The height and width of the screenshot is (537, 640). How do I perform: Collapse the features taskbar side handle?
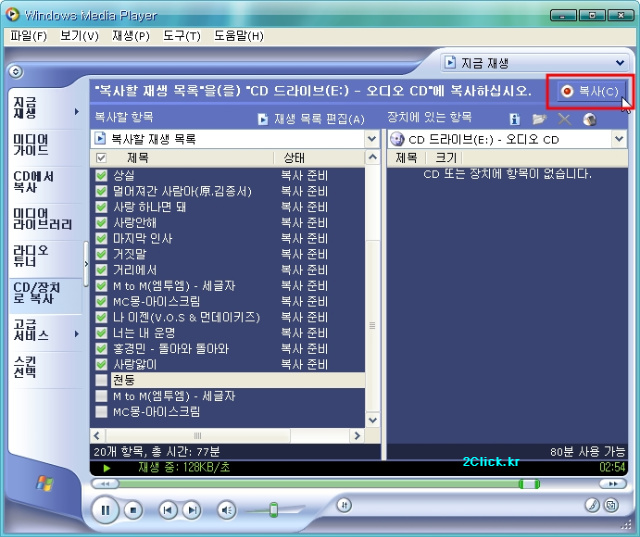coord(86,264)
